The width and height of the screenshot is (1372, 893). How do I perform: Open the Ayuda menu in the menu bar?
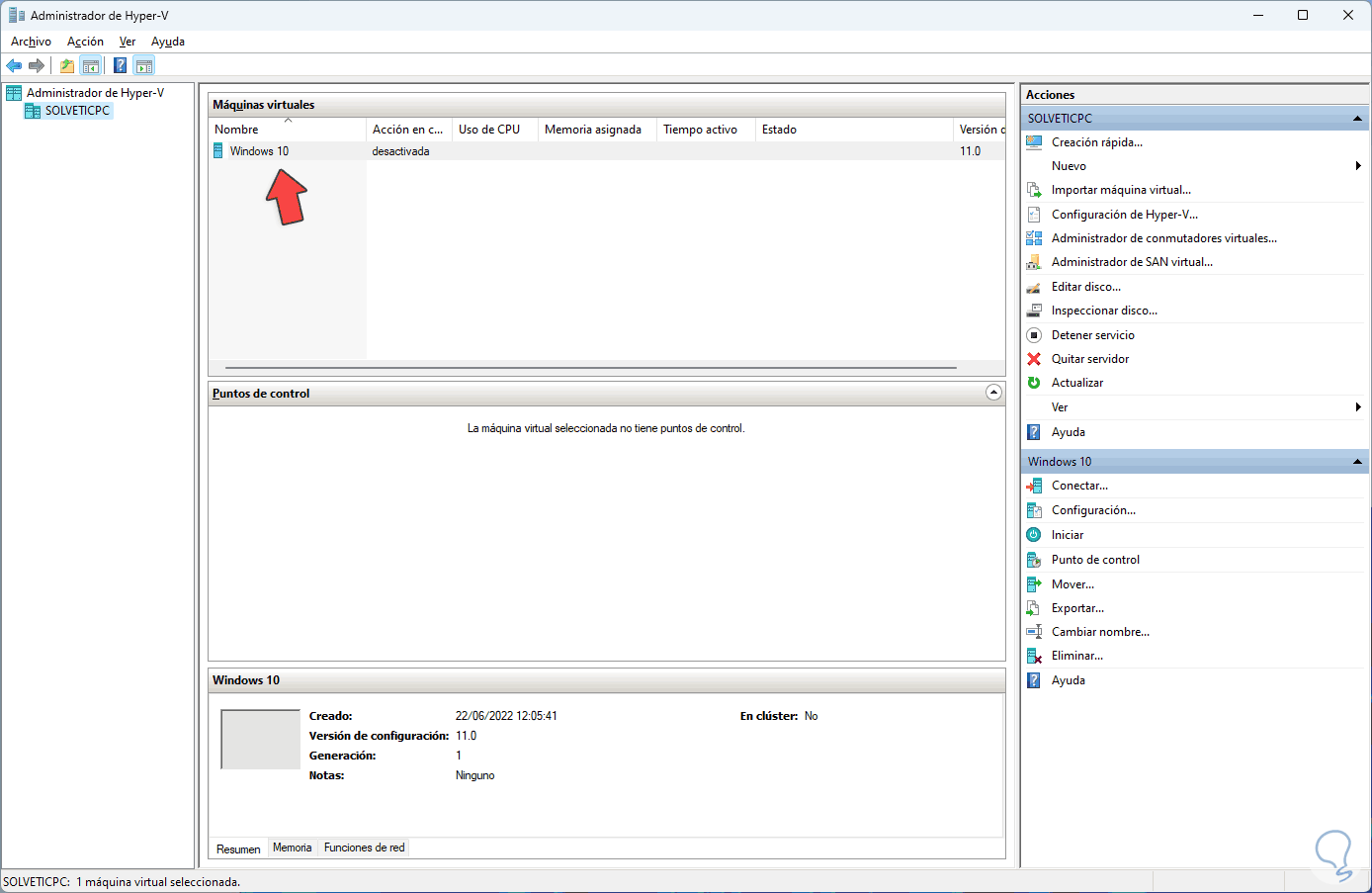168,42
